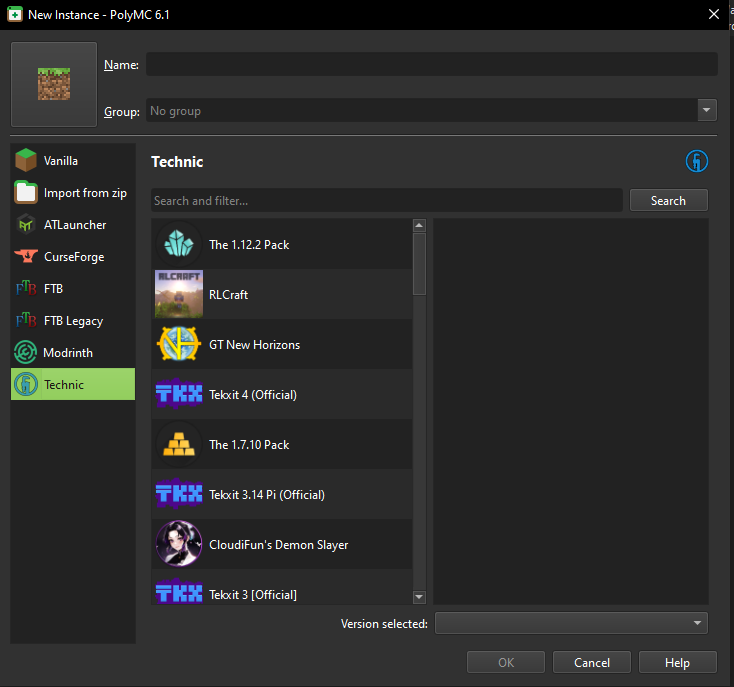Click the Help button

click(677, 662)
